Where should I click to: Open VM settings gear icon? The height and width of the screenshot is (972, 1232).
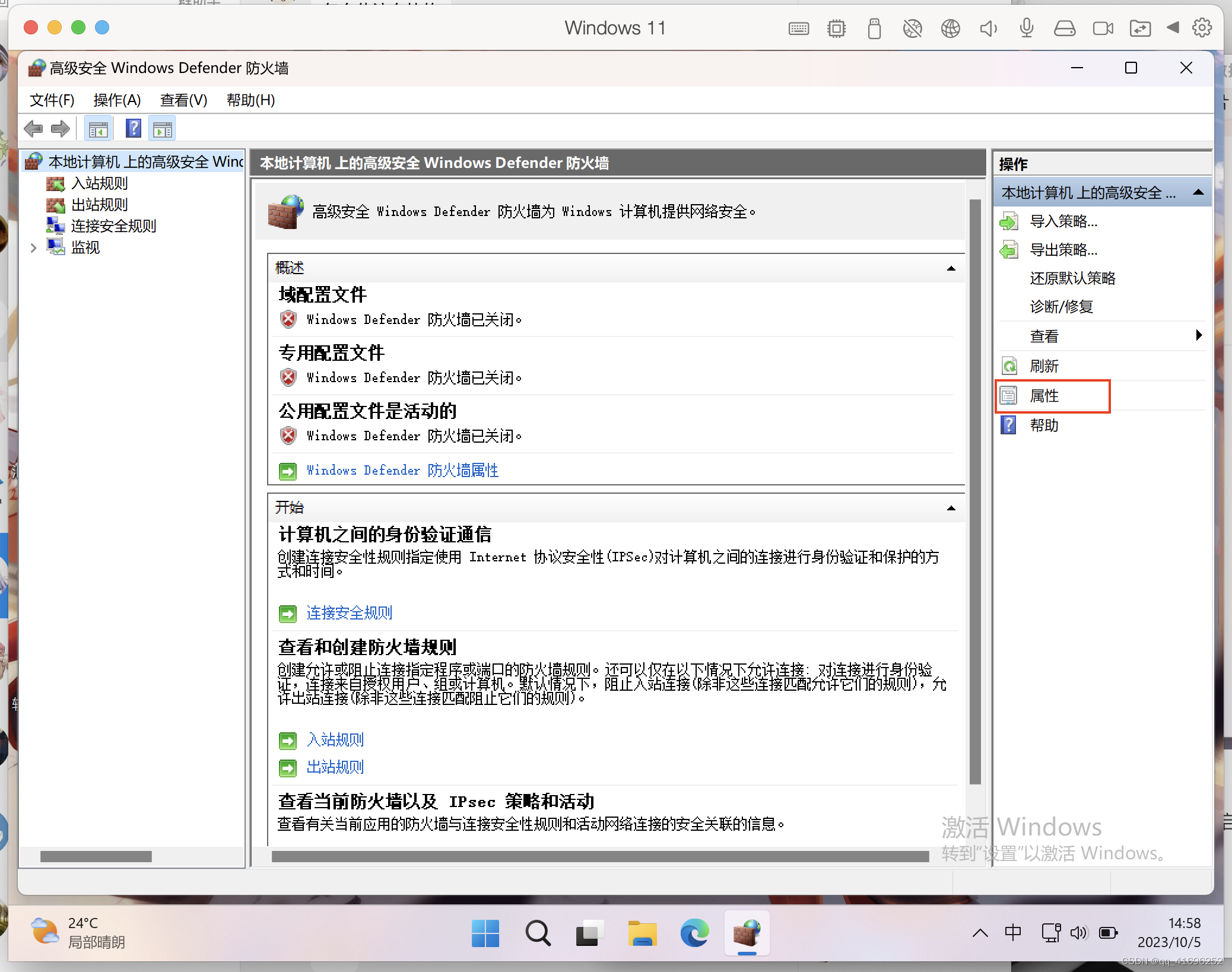1202,28
